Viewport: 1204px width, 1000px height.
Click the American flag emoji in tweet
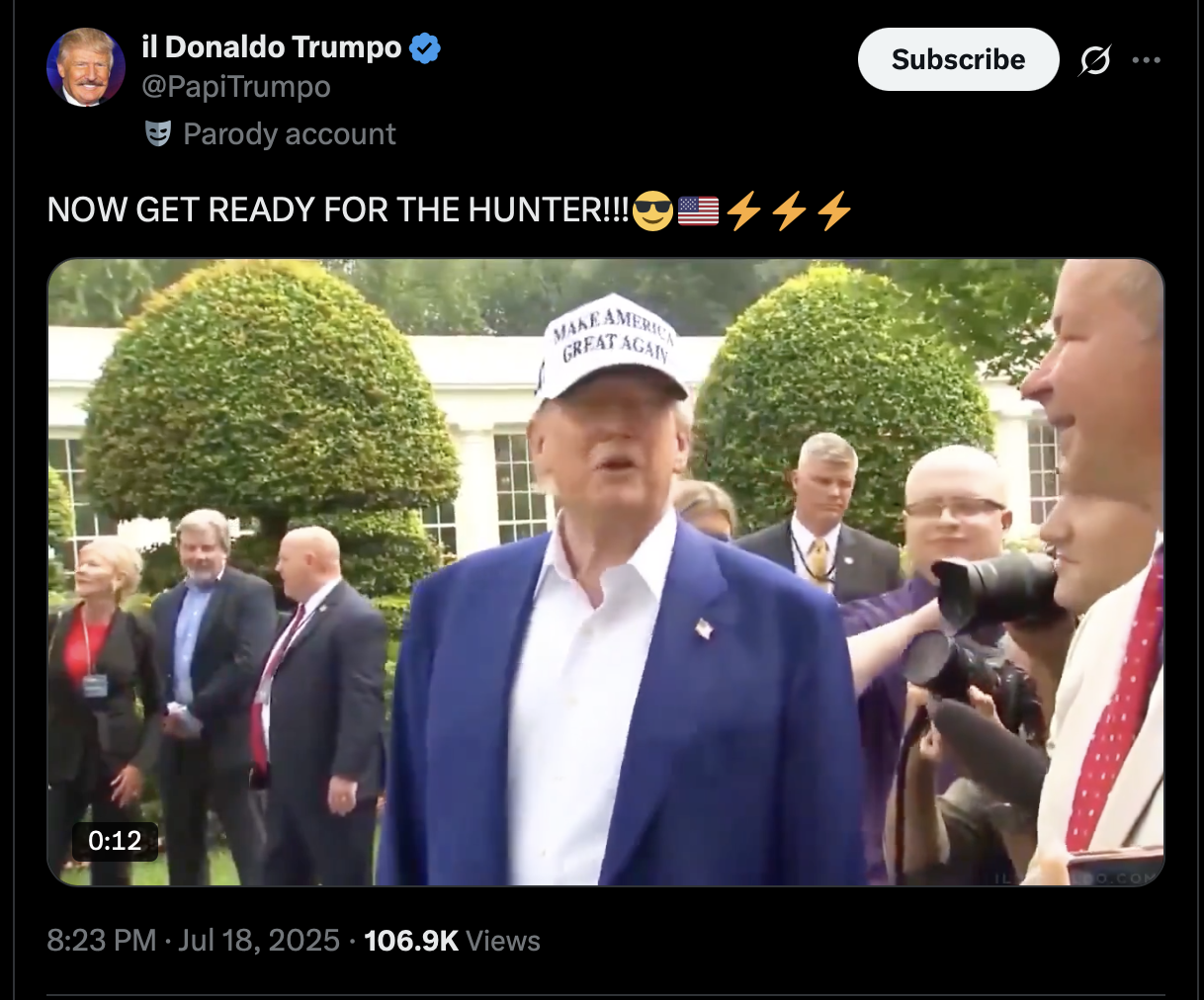698,210
